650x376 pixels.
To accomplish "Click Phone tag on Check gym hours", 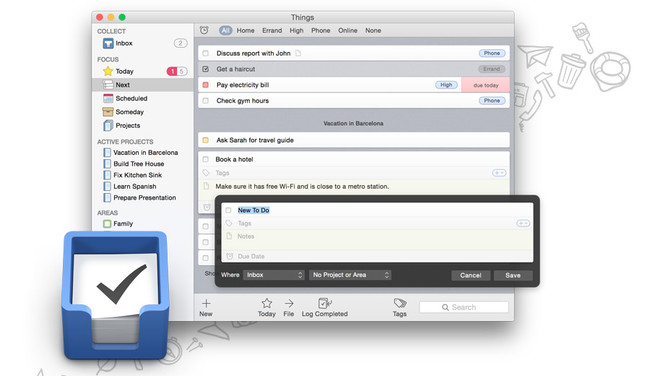I will coord(492,100).
